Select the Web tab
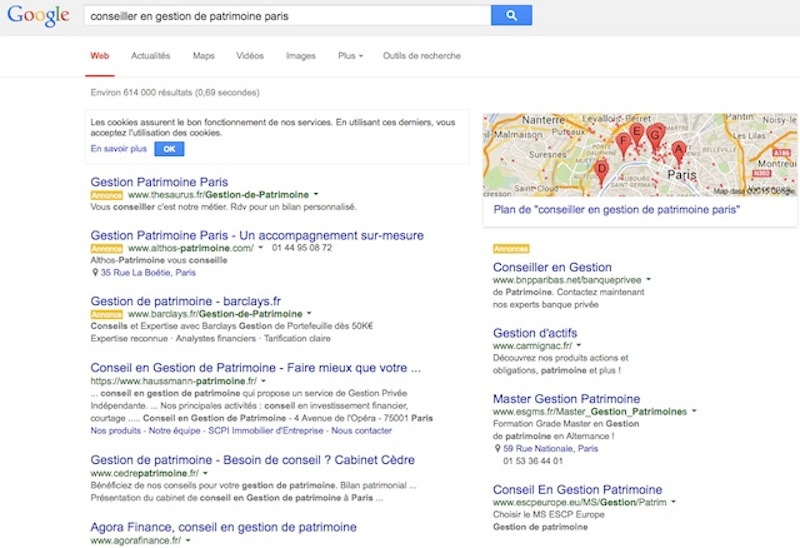 [99, 56]
